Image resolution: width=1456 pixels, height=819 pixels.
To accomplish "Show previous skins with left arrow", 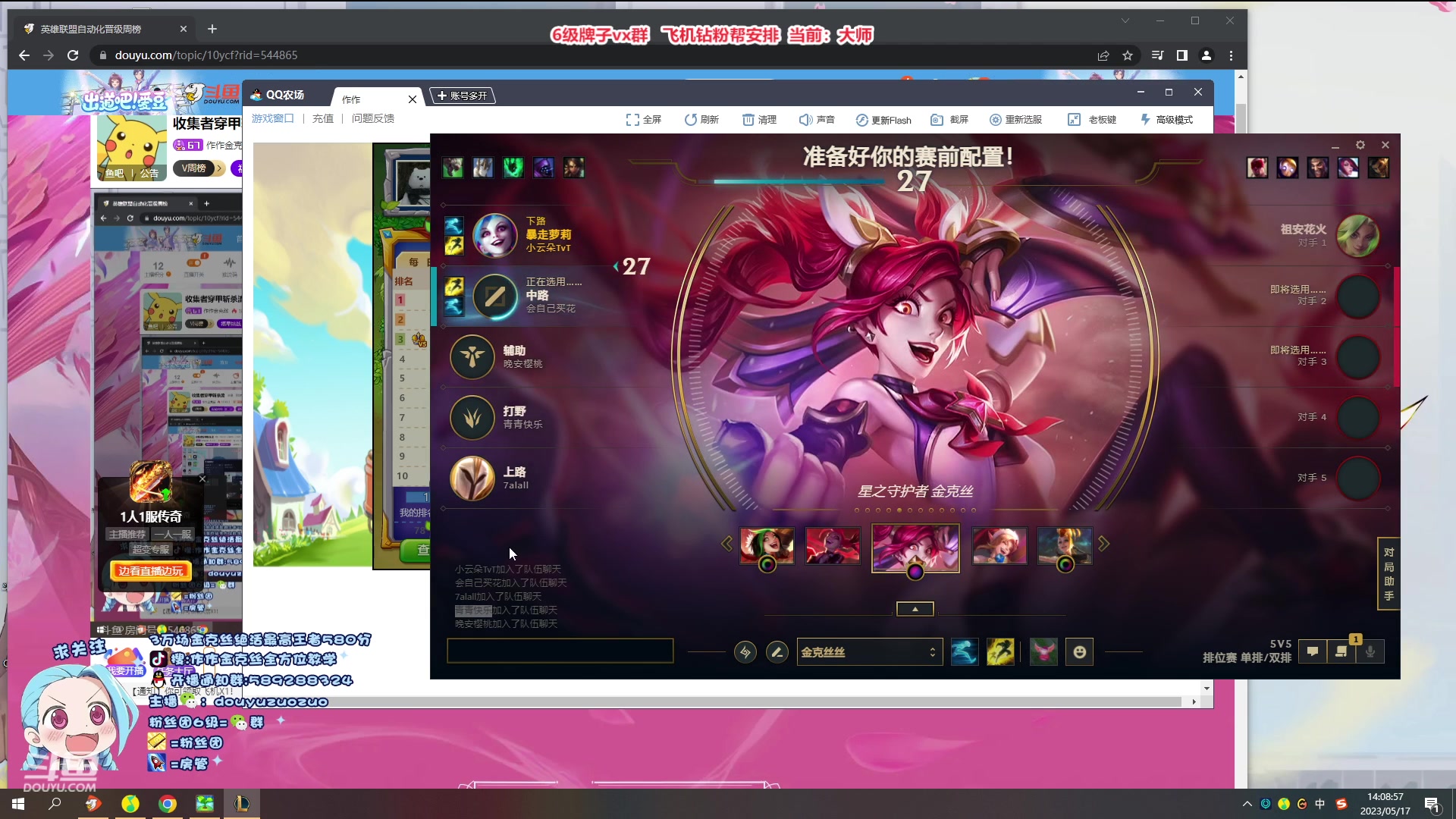I will (x=726, y=544).
